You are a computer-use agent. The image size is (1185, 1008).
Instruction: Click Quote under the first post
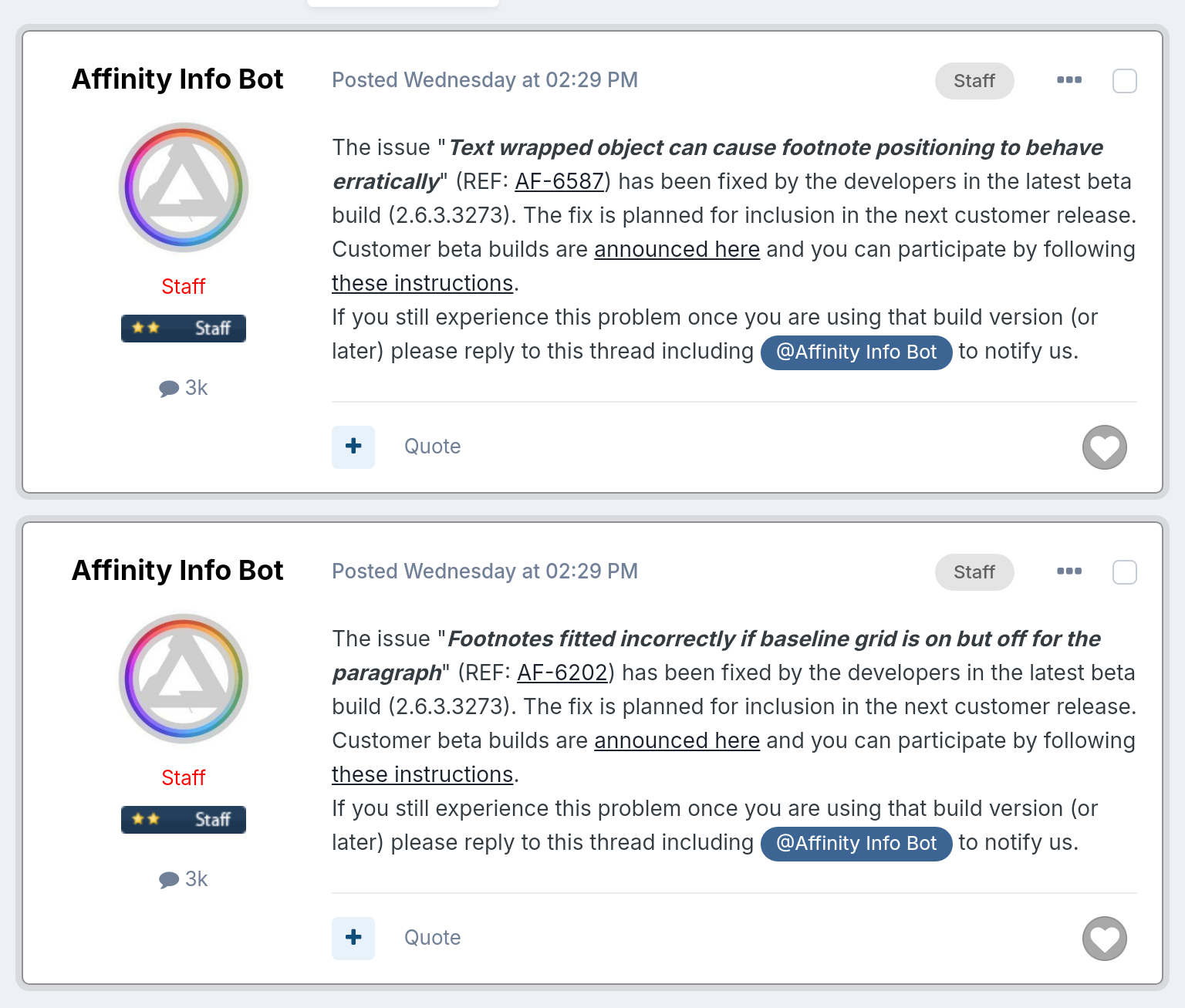432,447
